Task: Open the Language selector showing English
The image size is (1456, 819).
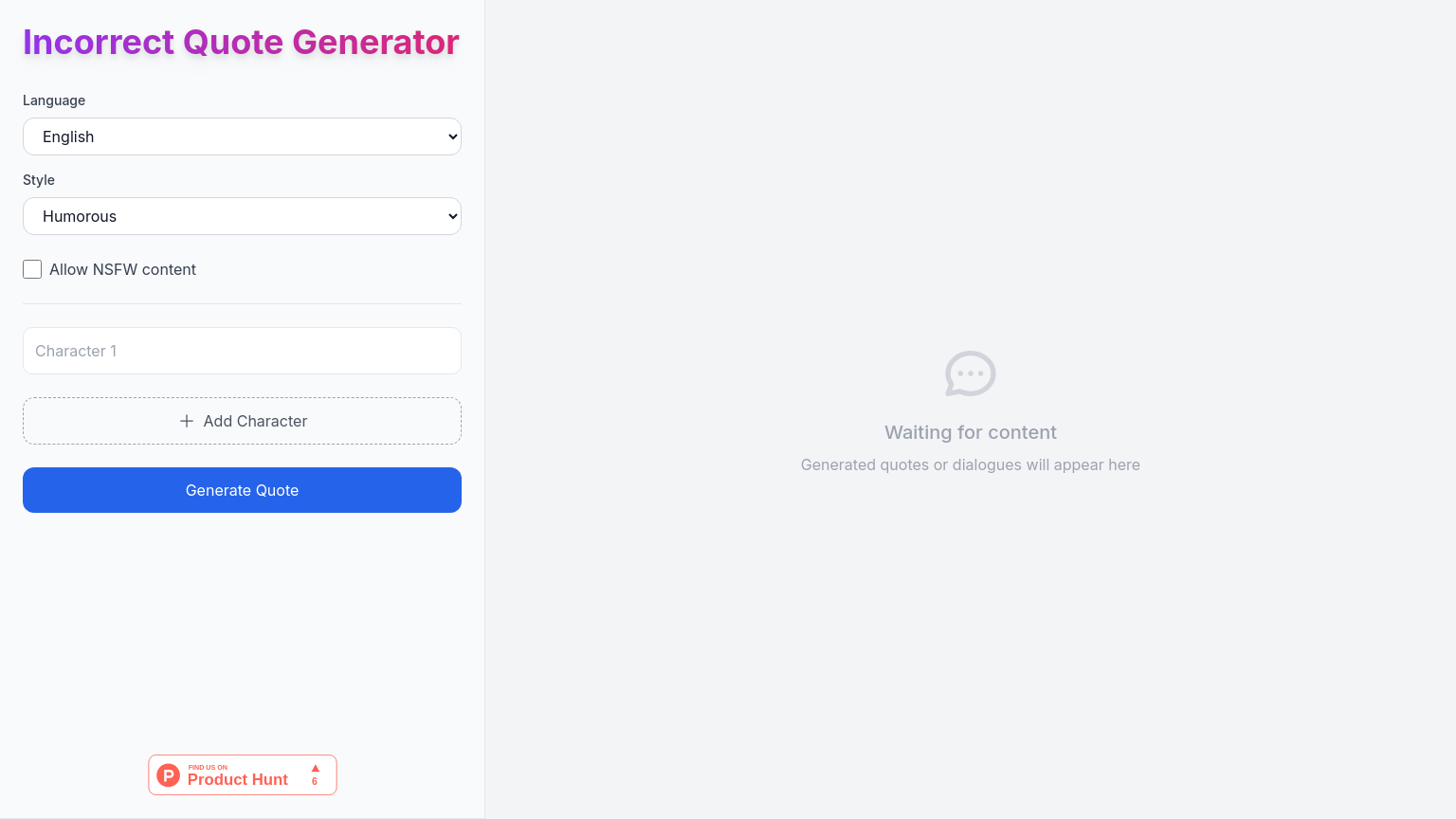Action: 242,136
